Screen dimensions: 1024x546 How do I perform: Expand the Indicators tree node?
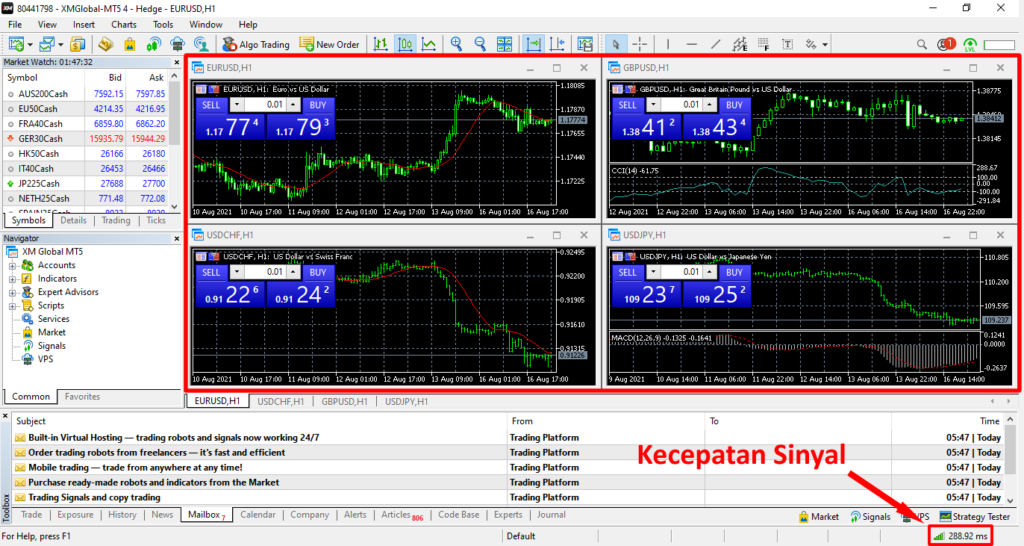12,279
